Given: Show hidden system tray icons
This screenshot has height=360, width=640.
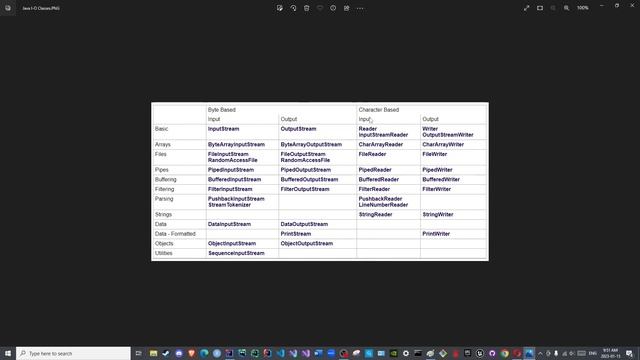Looking at the screenshot, I should click(540, 353).
